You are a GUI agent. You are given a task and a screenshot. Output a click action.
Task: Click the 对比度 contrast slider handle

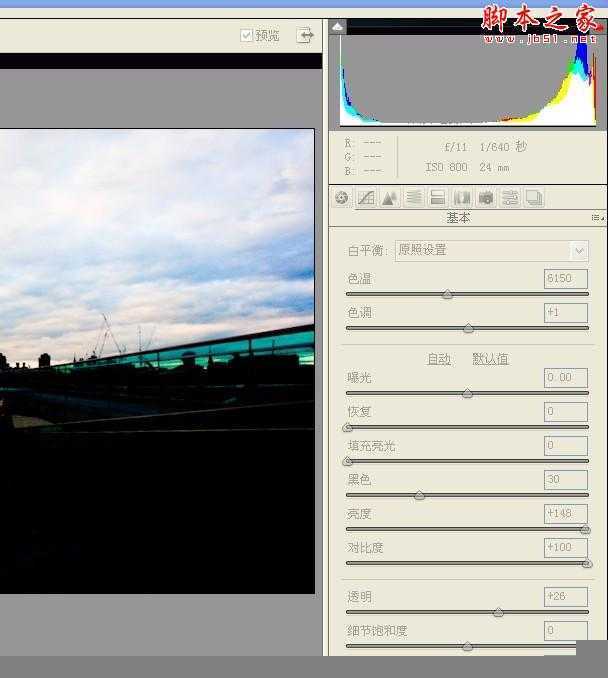tap(587, 564)
